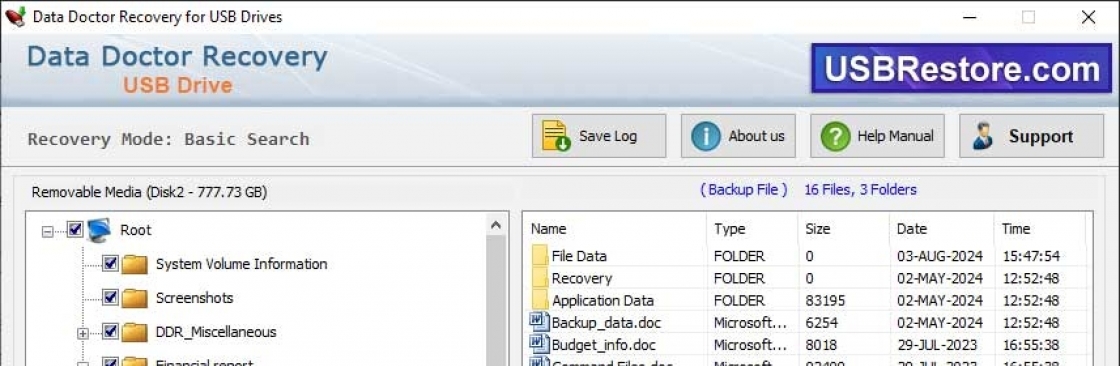Click the Recovery folder icon in list
This screenshot has height=366, width=1120.
point(539,278)
